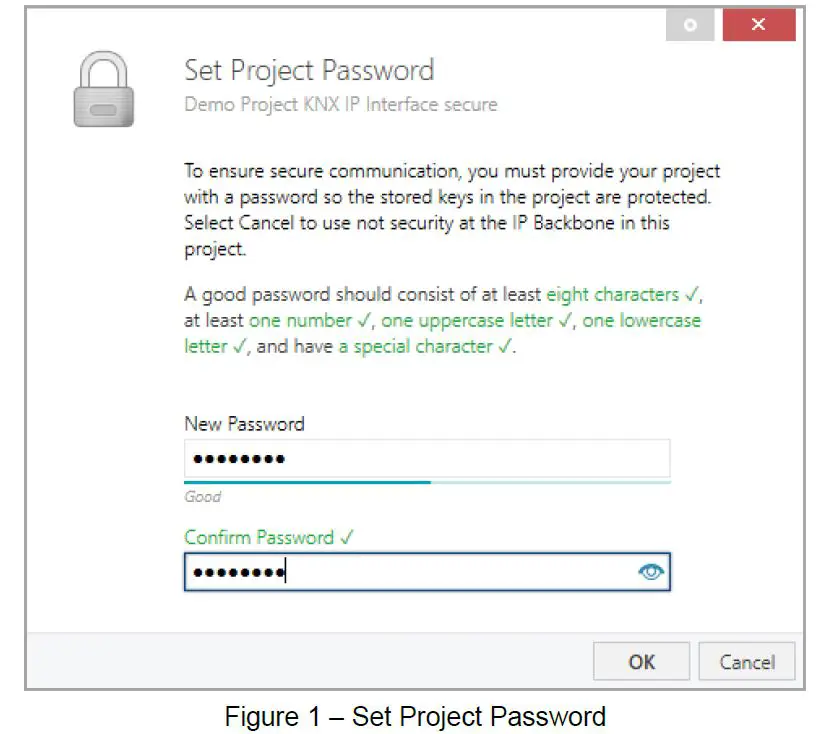Click the "Set Project Password" dialog title
The image size is (826, 734).
tap(309, 71)
